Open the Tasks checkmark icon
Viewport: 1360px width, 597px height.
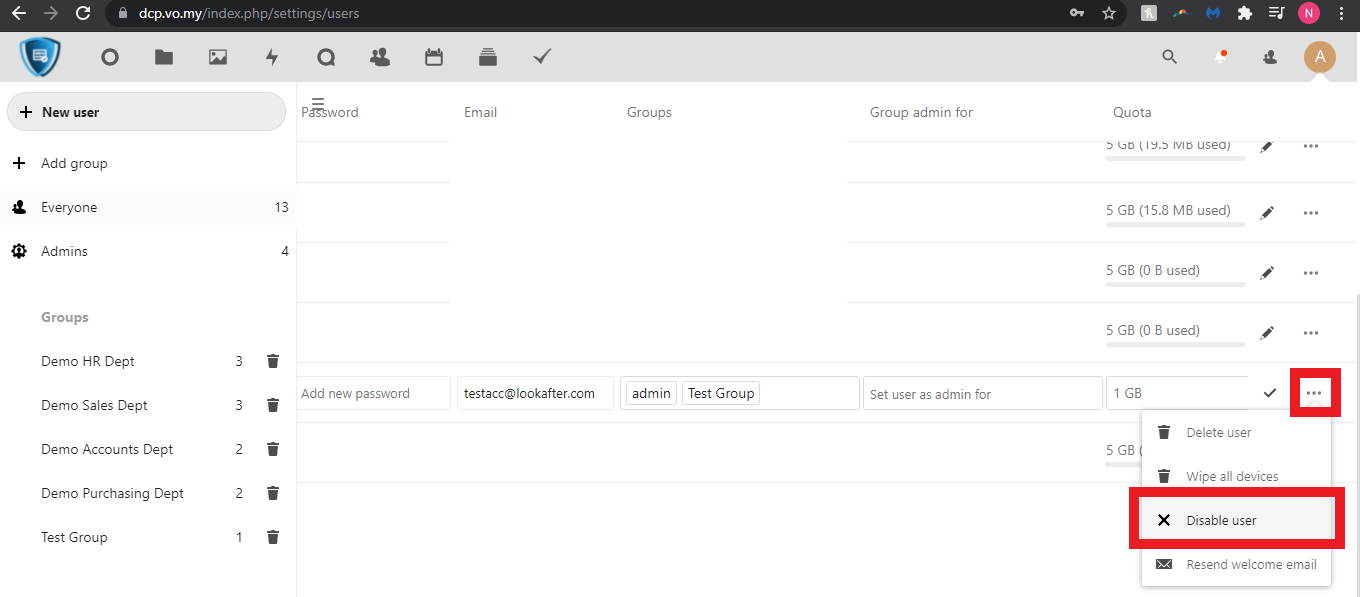click(542, 58)
